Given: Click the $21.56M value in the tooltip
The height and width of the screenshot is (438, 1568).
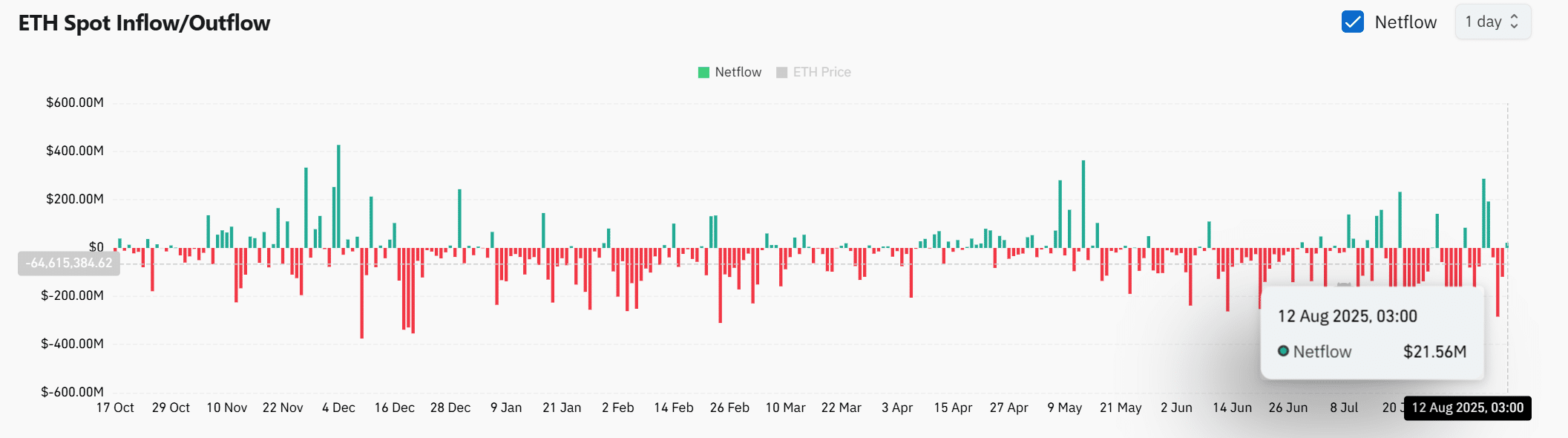Looking at the screenshot, I should (1434, 352).
